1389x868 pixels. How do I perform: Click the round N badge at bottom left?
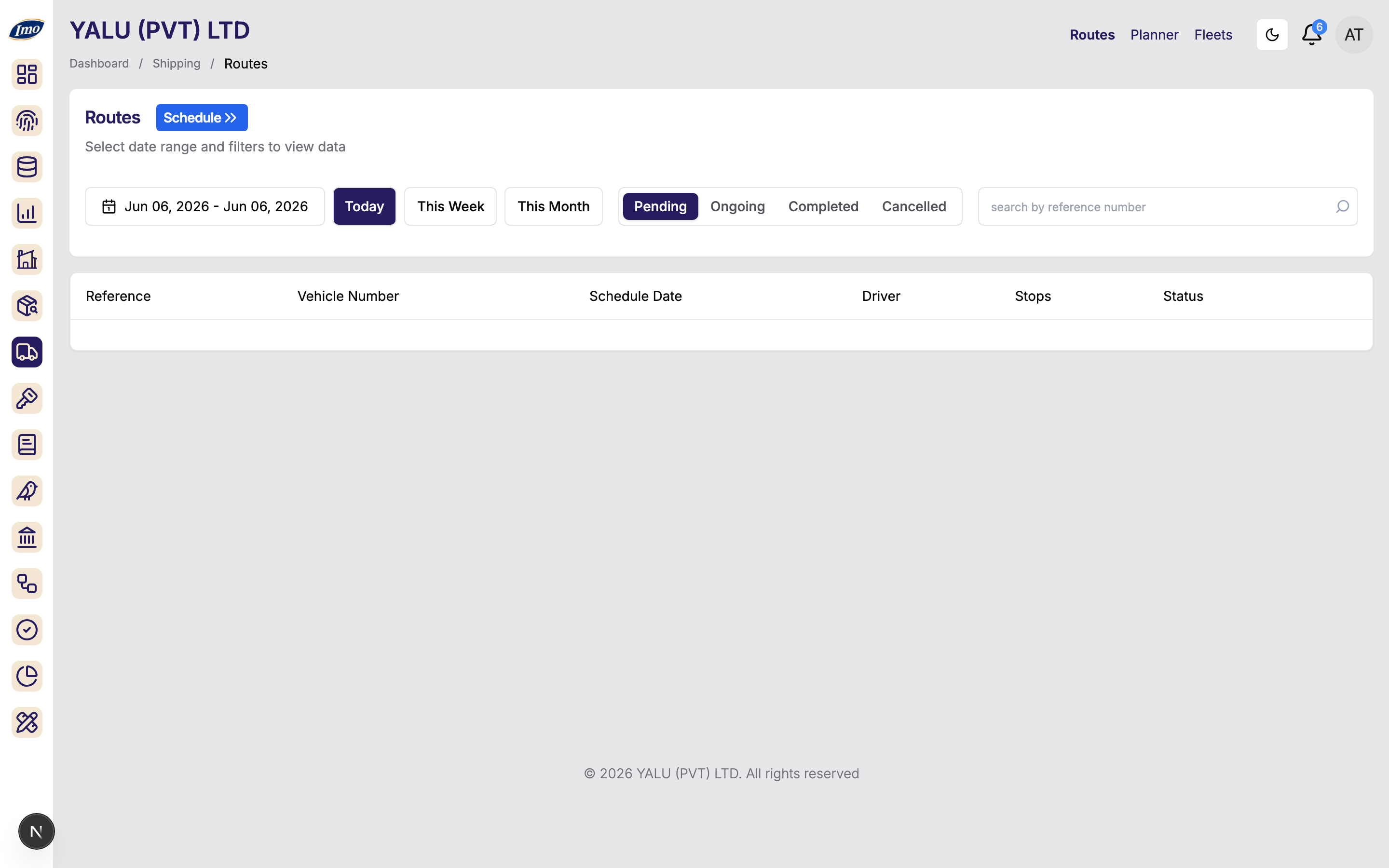pos(36,831)
